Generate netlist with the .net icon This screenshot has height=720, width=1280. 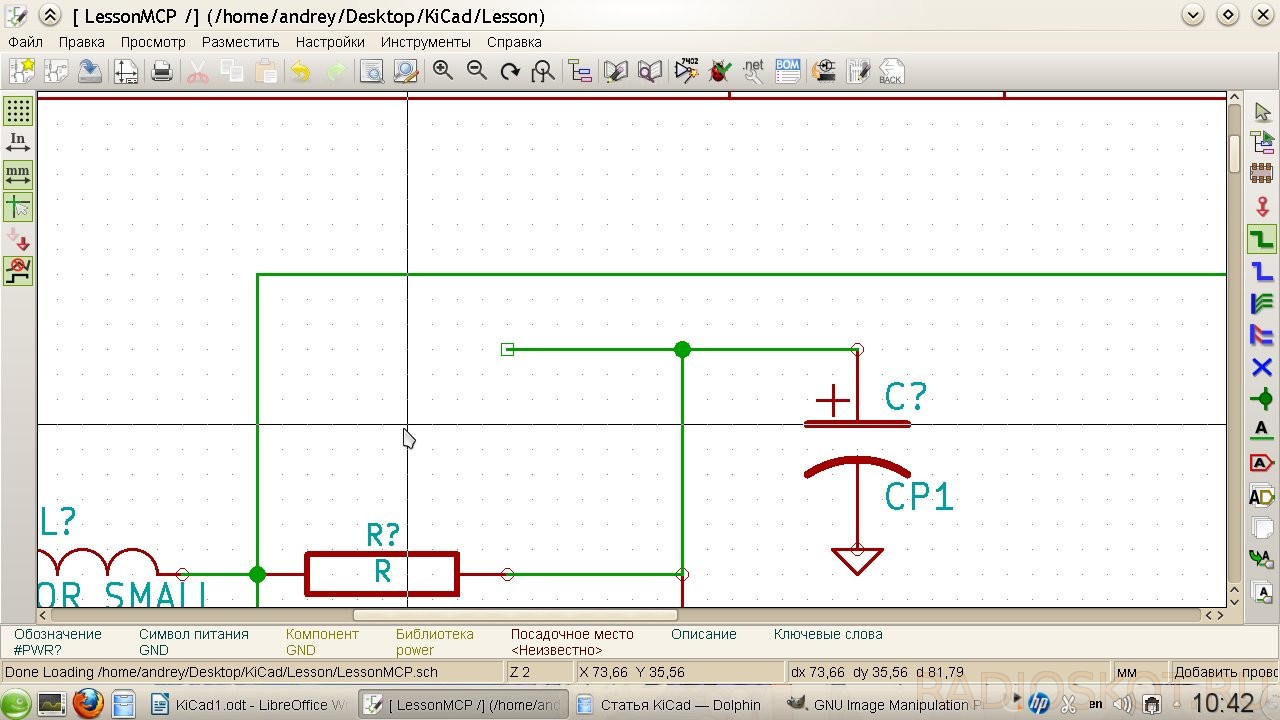754,71
